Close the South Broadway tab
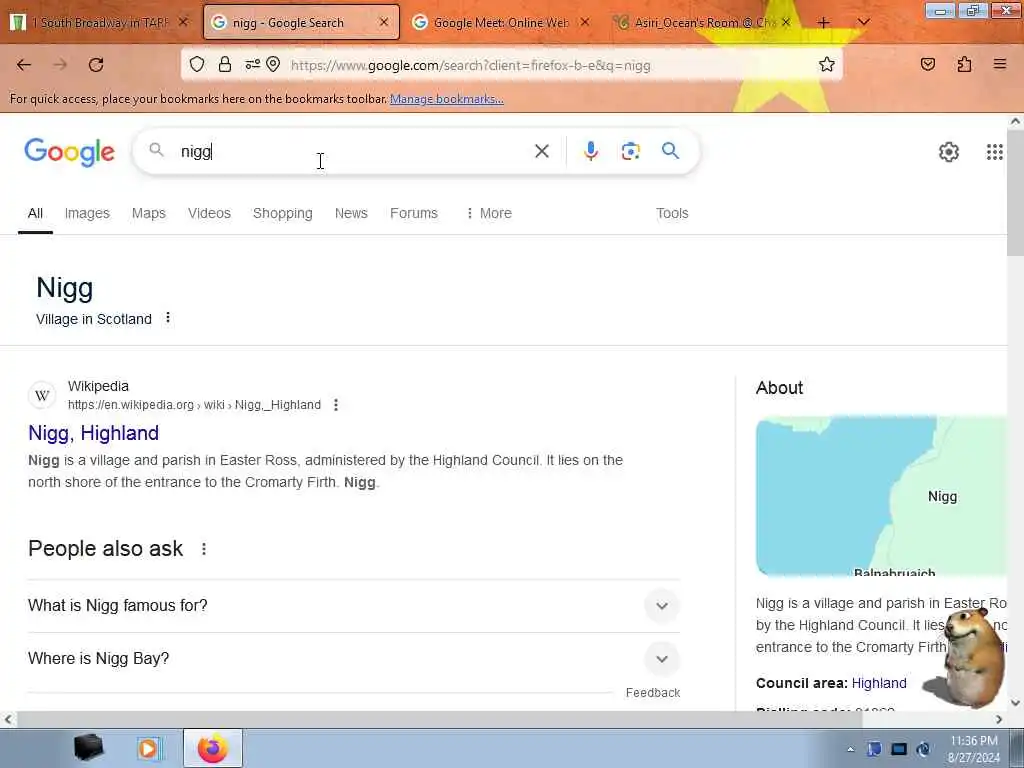 [184, 22]
